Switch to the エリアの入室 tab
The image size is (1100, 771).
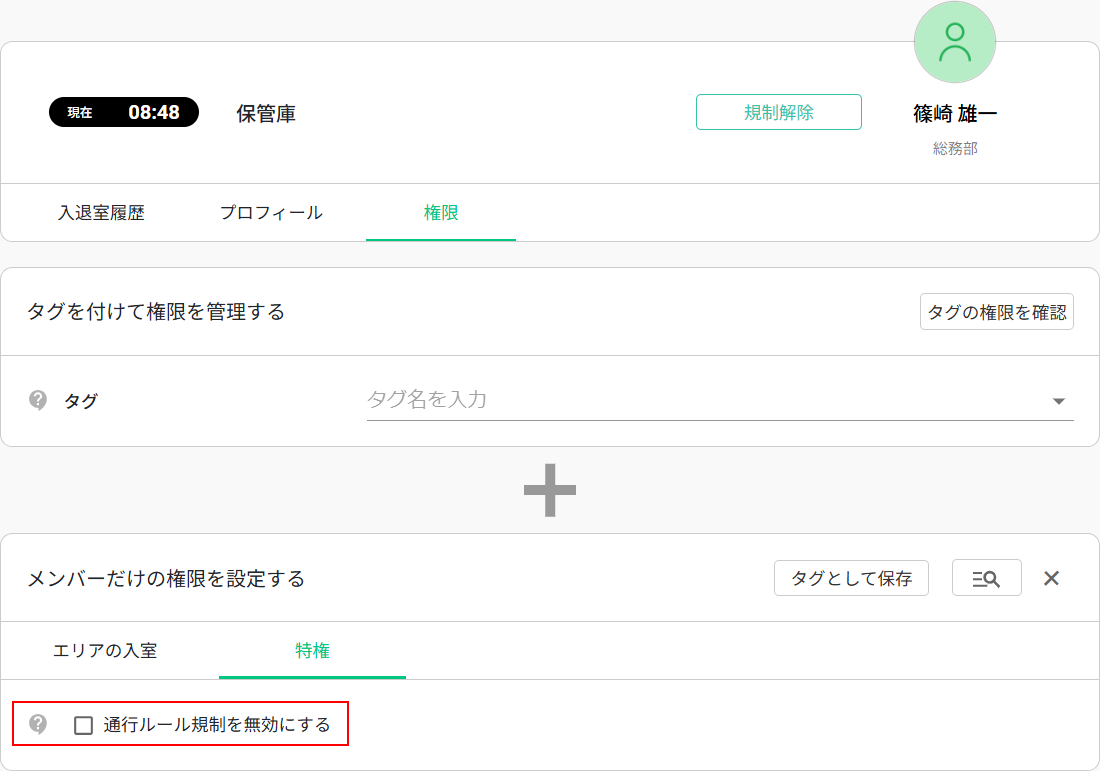pos(105,651)
